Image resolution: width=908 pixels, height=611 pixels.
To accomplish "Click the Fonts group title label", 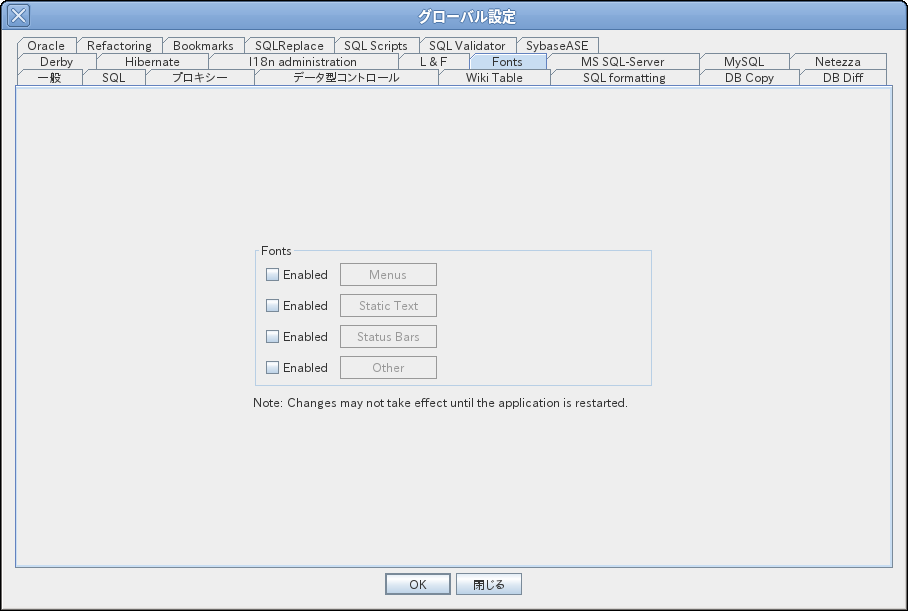I will (x=276, y=251).
